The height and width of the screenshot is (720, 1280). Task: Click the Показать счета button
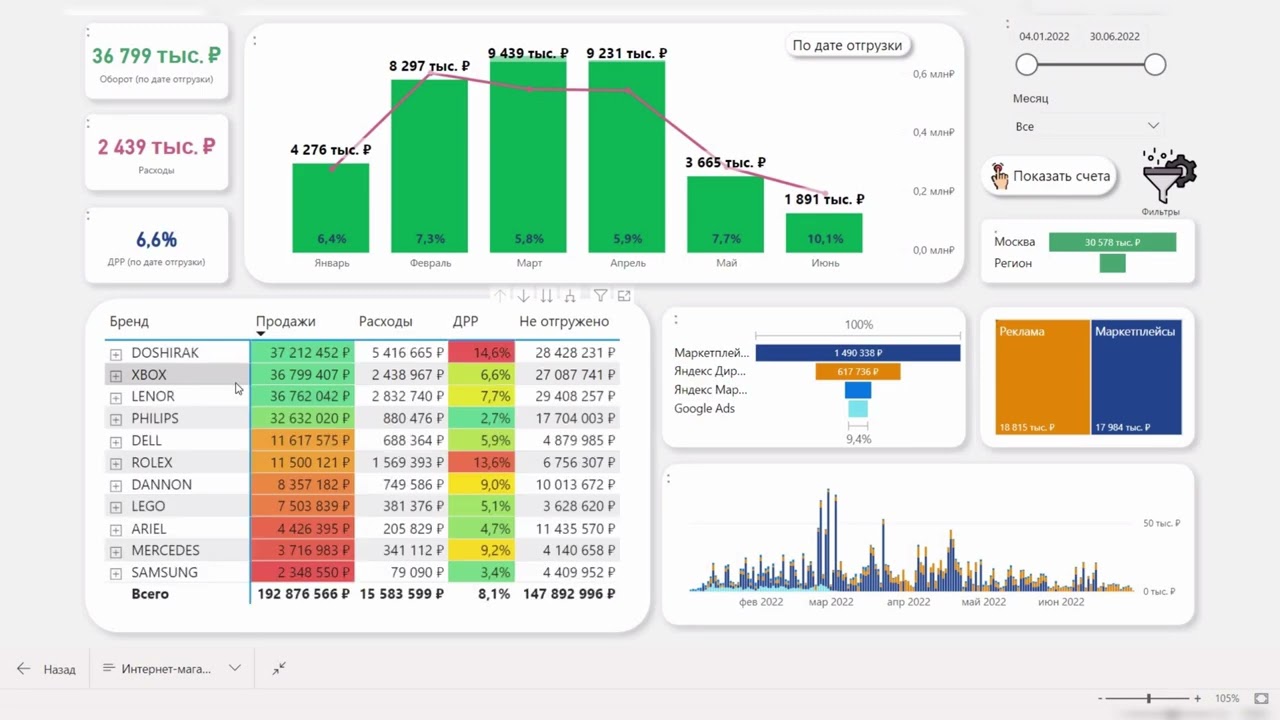tap(1049, 176)
